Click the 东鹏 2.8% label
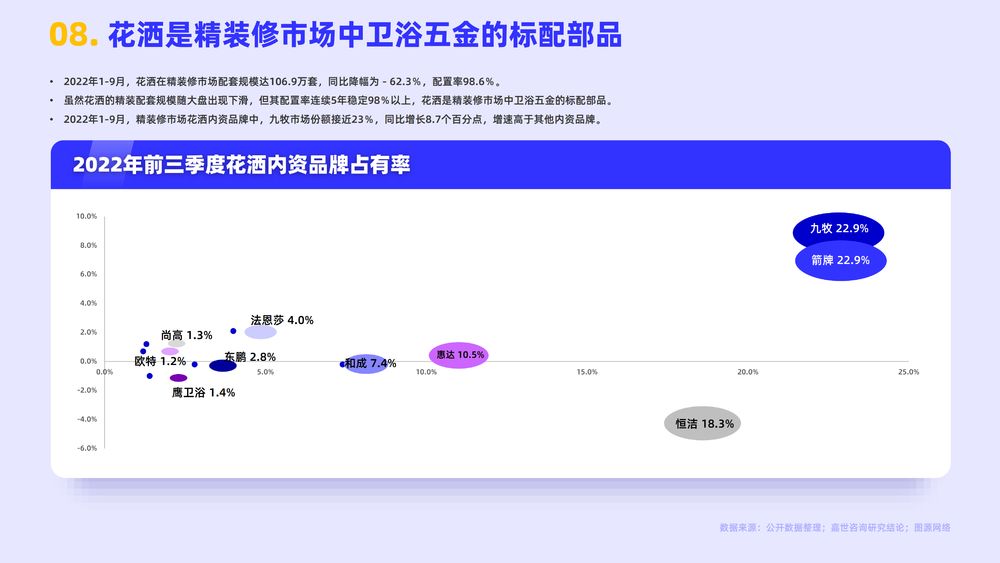Image resolution: width=1000 pixels, height=563 pixels. (x=250, y=357)
